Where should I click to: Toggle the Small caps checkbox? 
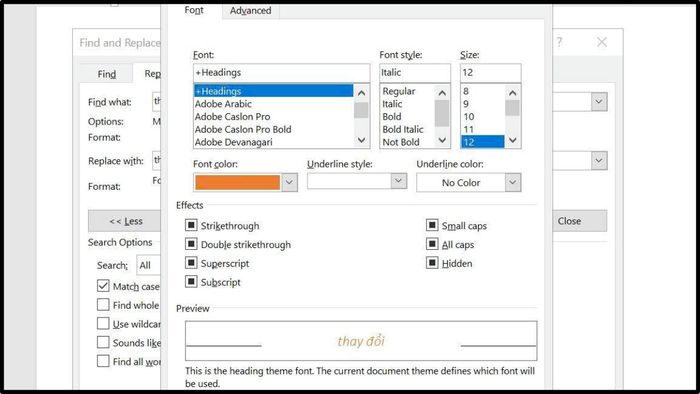point(432,225)
